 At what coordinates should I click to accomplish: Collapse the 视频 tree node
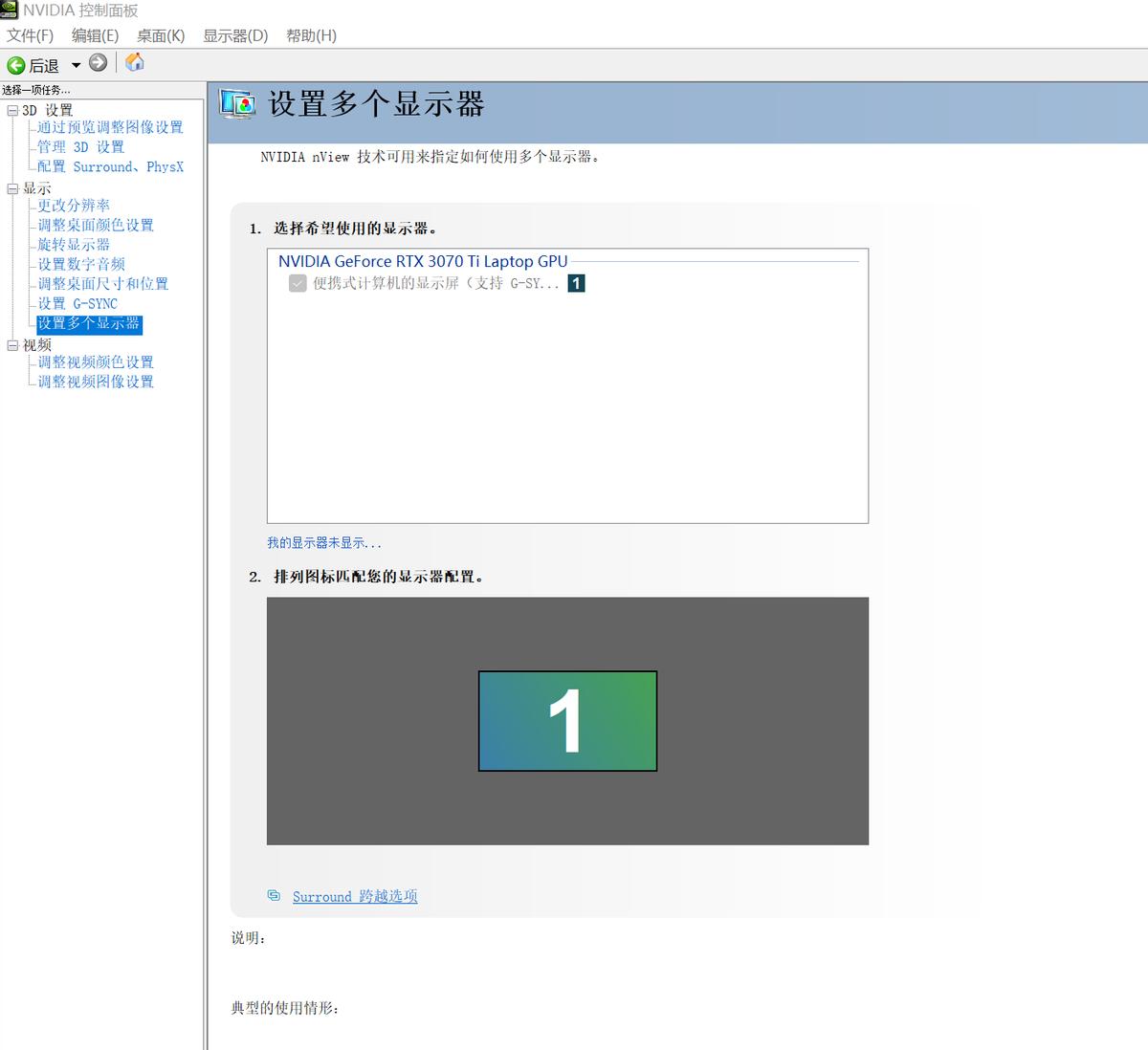[x=12, y=345]
